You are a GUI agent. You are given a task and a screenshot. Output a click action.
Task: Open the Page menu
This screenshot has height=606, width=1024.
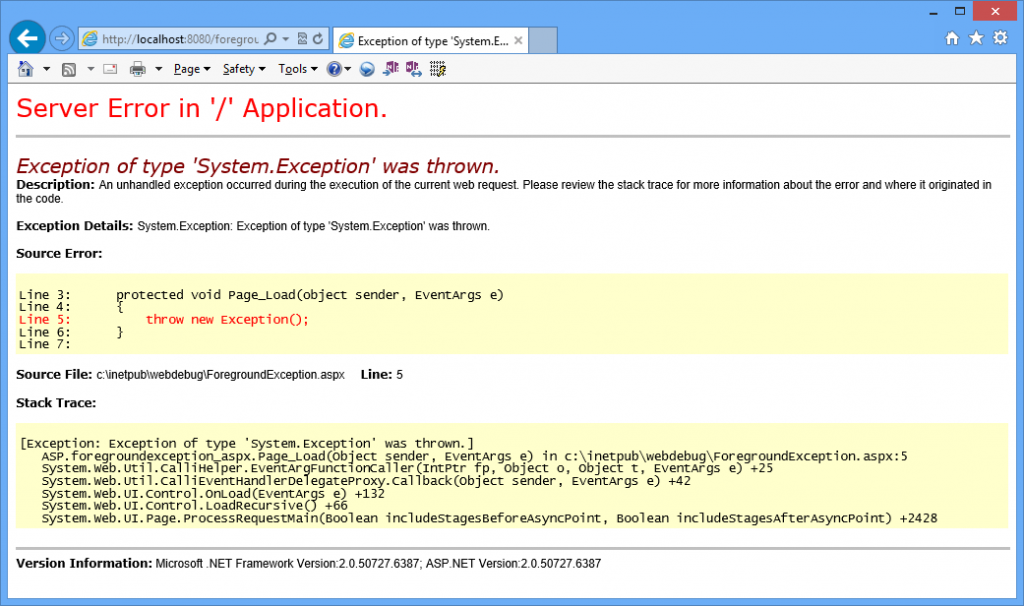[x=192, y=69]
